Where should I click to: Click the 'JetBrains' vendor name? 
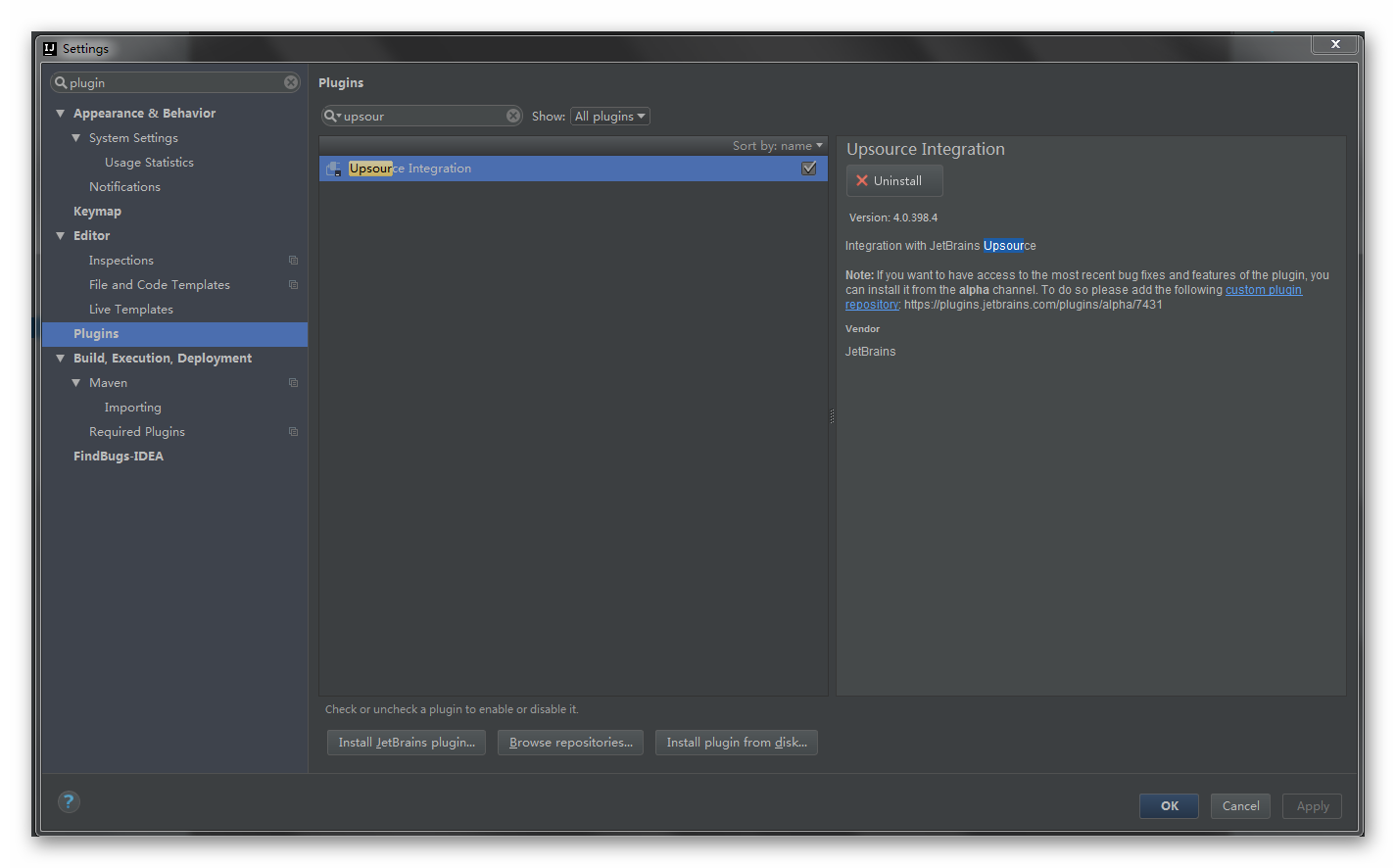click(x=871, y=352)
